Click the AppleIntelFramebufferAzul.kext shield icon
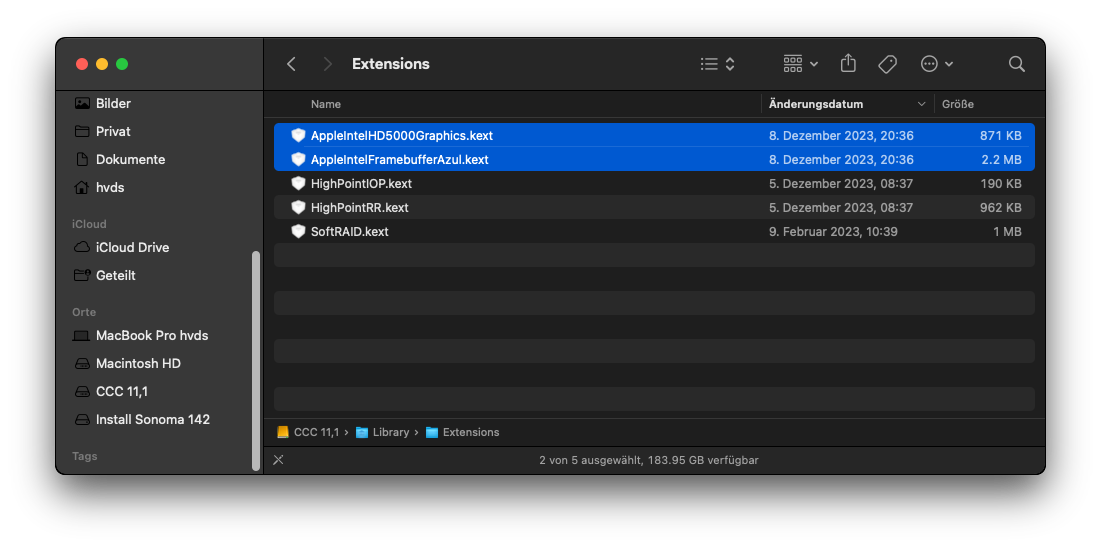 (x=298, y=159)
